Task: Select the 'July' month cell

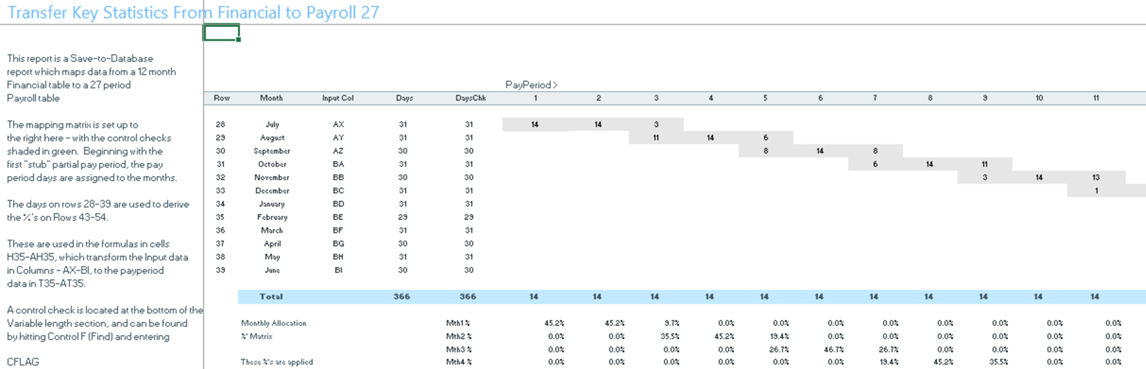Action: tap(270, 125)
